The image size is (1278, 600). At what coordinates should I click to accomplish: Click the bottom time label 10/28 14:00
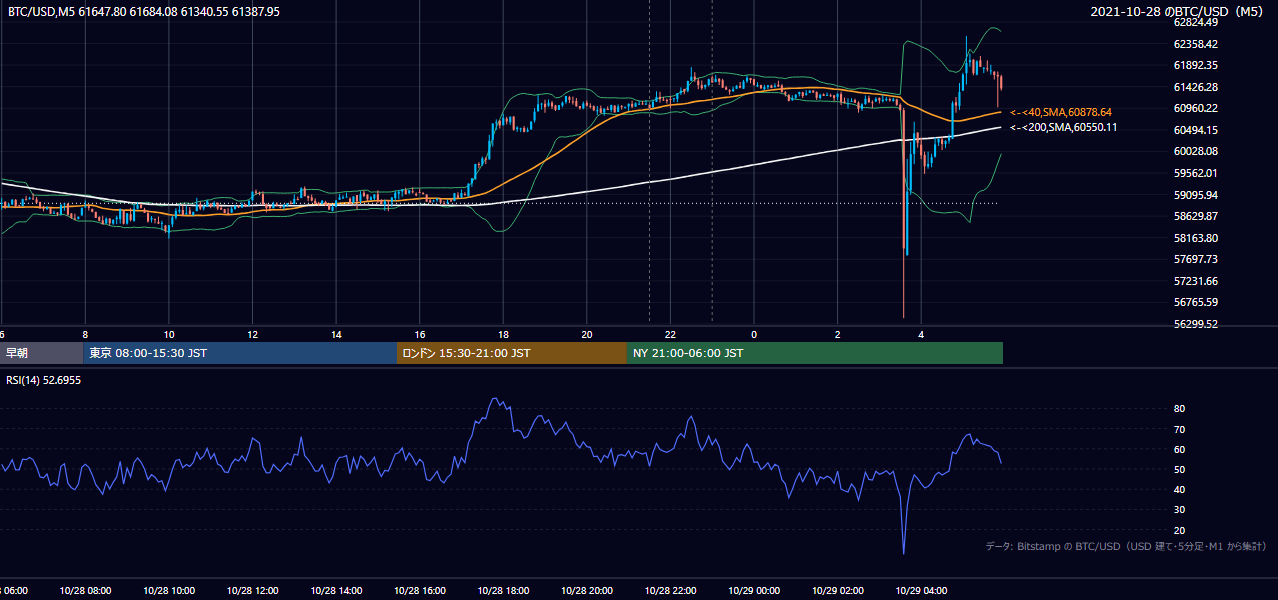(x=336, y=591)
